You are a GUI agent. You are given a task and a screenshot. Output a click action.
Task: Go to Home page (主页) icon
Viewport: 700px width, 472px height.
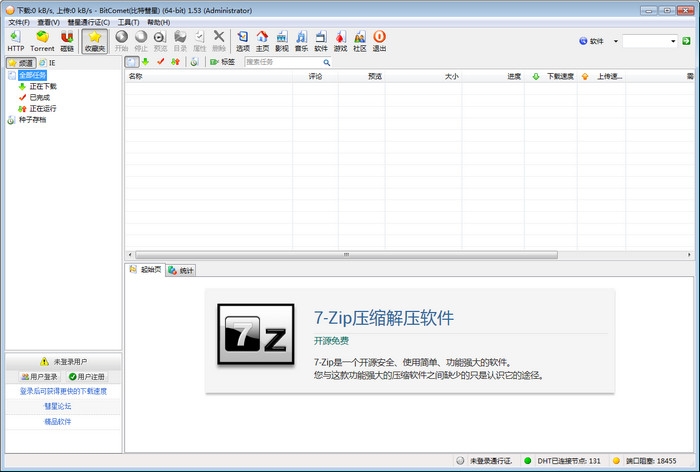point(262,41)
